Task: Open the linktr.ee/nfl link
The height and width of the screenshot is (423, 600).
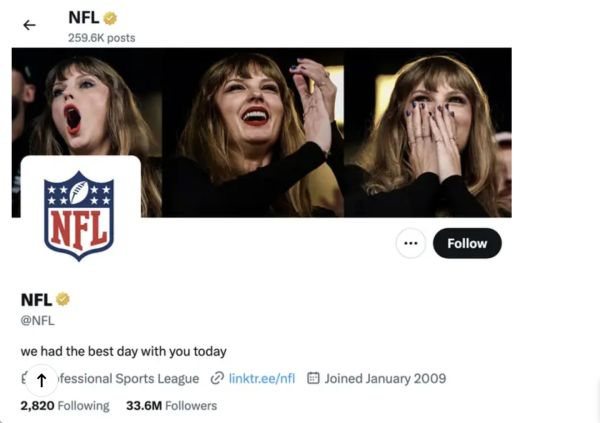Action: click(x=262, y=379)
